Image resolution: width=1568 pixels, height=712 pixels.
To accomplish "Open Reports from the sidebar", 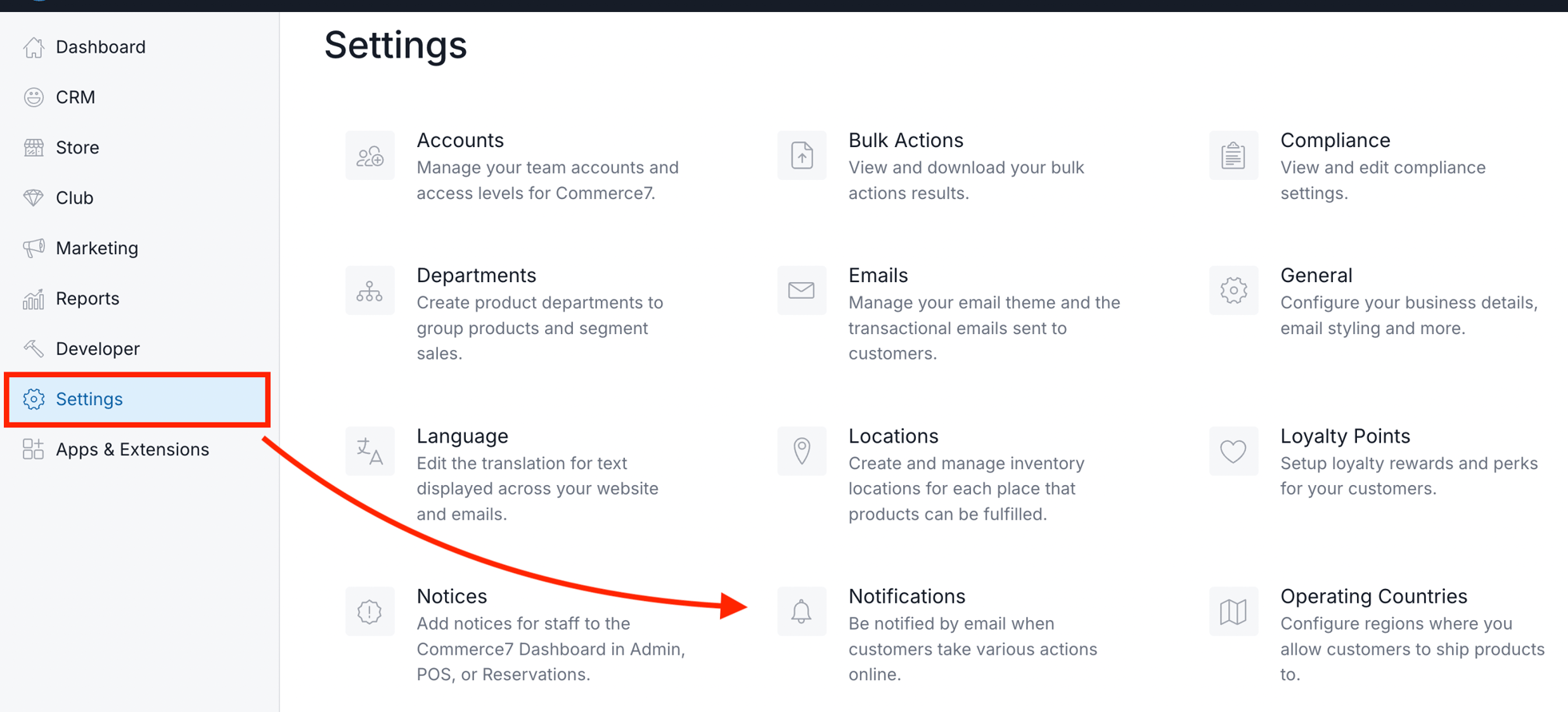I will (87, 299).
